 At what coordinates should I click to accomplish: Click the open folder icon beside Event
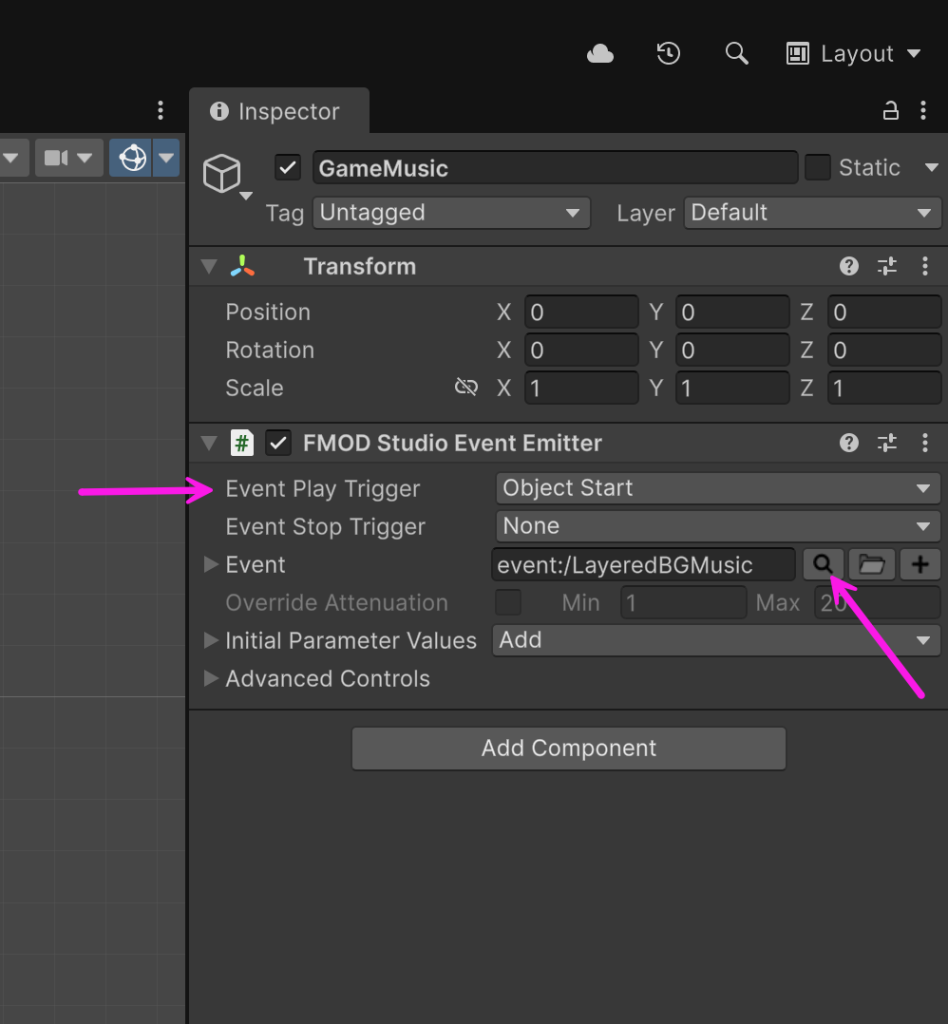click(871, 565)
